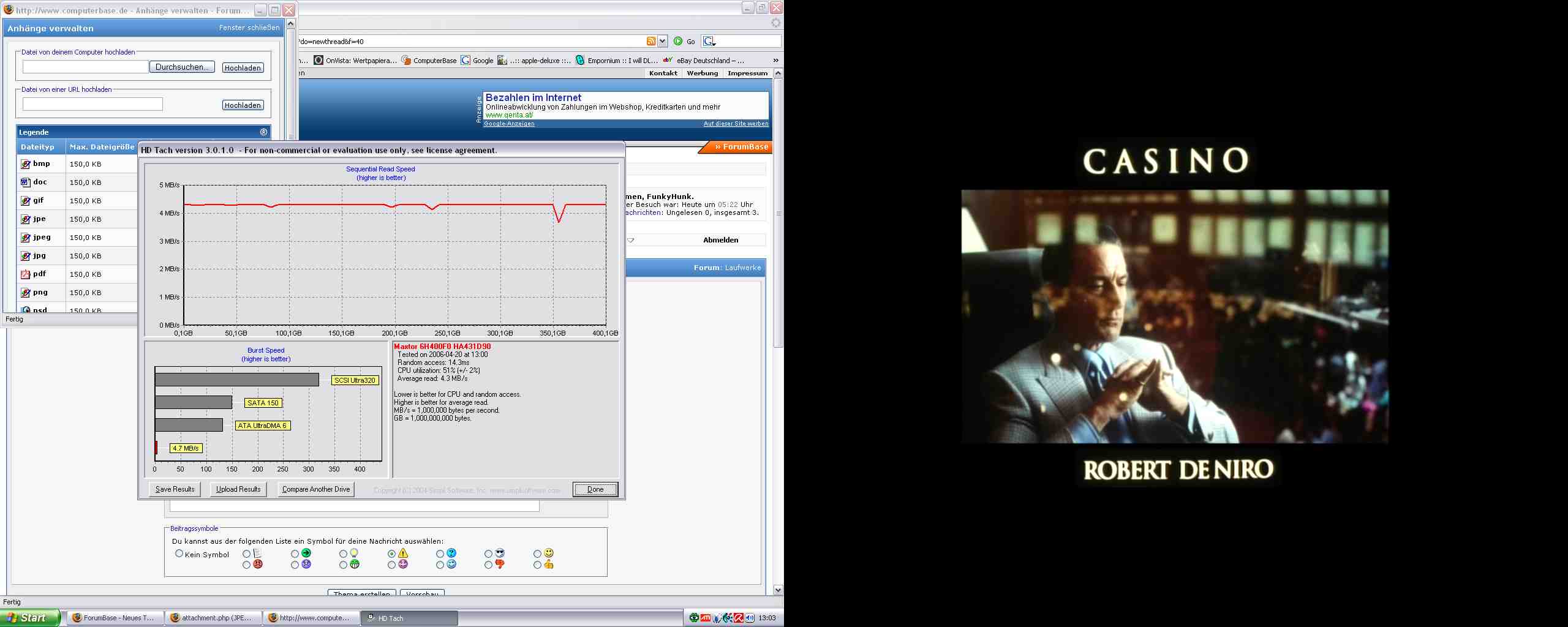Click the Kontakt menu item

click(663, 73)
